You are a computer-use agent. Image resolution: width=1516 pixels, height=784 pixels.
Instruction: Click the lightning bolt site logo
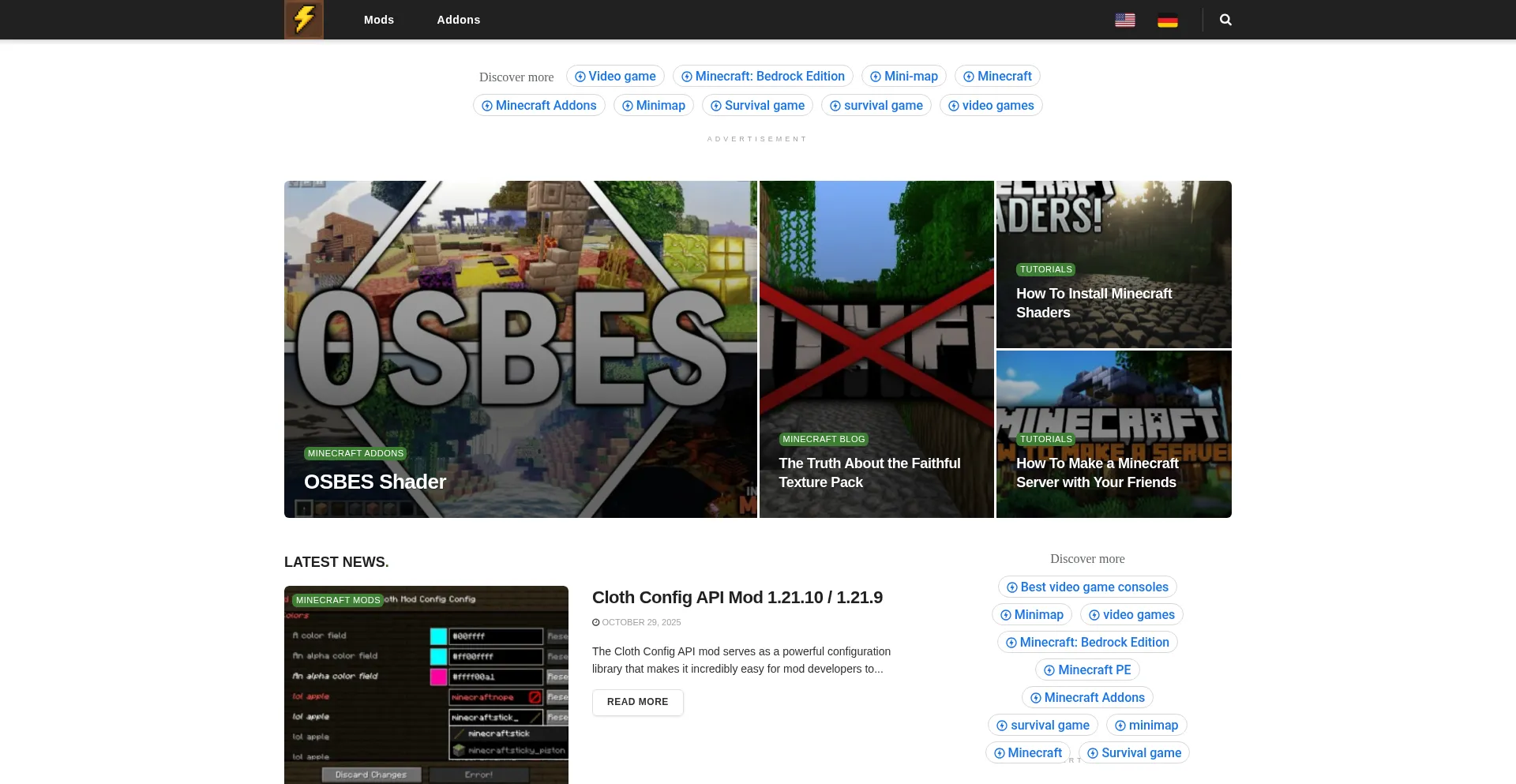(304, 20)
